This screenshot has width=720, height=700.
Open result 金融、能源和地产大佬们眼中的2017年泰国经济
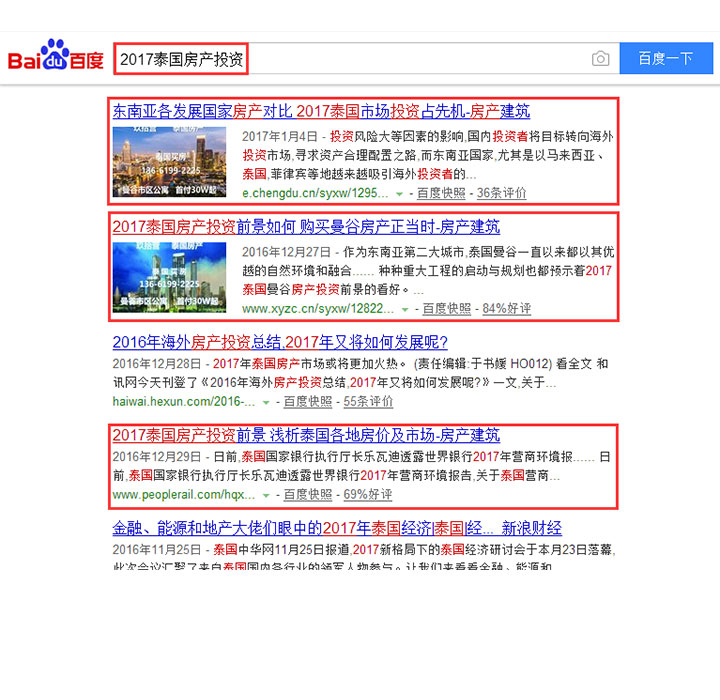click(337, 528)
